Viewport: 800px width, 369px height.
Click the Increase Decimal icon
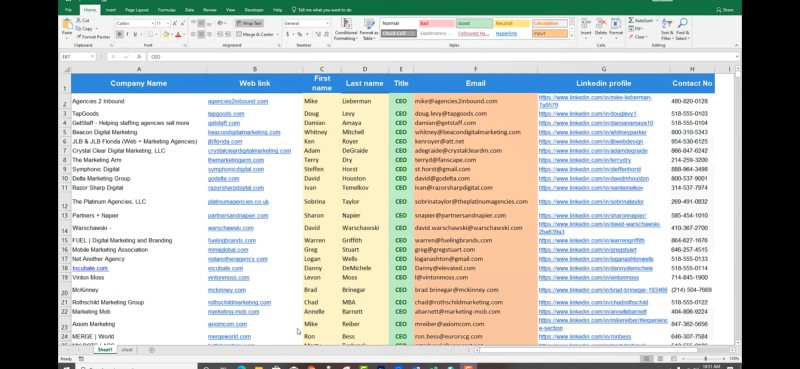click(318, 34)
